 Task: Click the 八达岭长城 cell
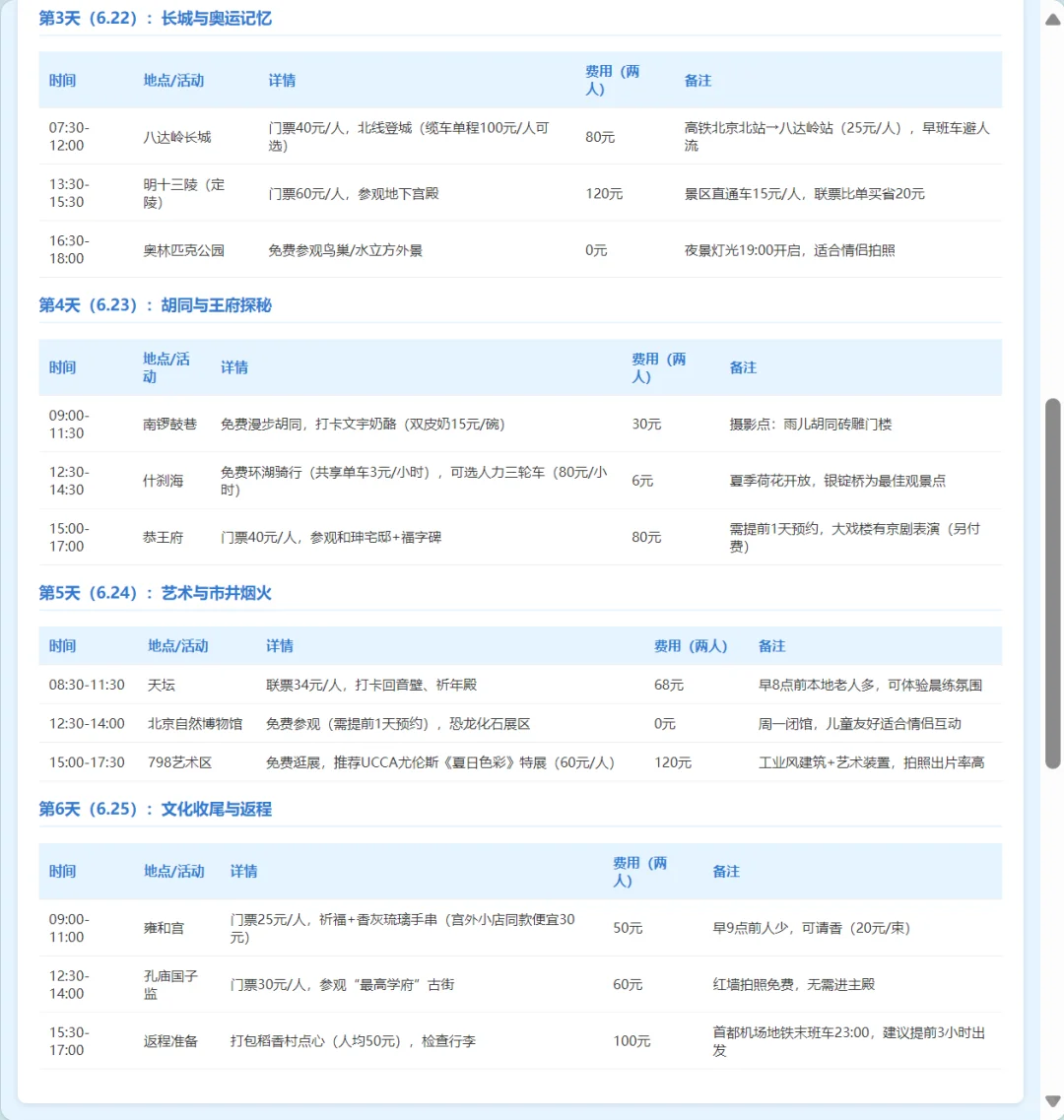tap(177, 136)
